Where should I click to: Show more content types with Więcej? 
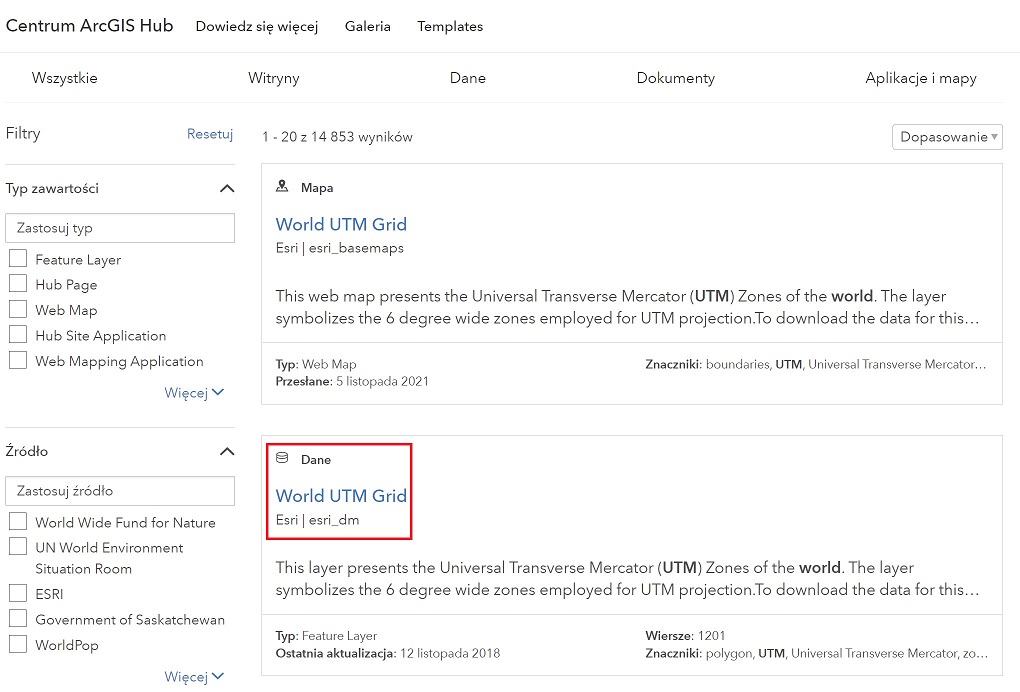194,393
